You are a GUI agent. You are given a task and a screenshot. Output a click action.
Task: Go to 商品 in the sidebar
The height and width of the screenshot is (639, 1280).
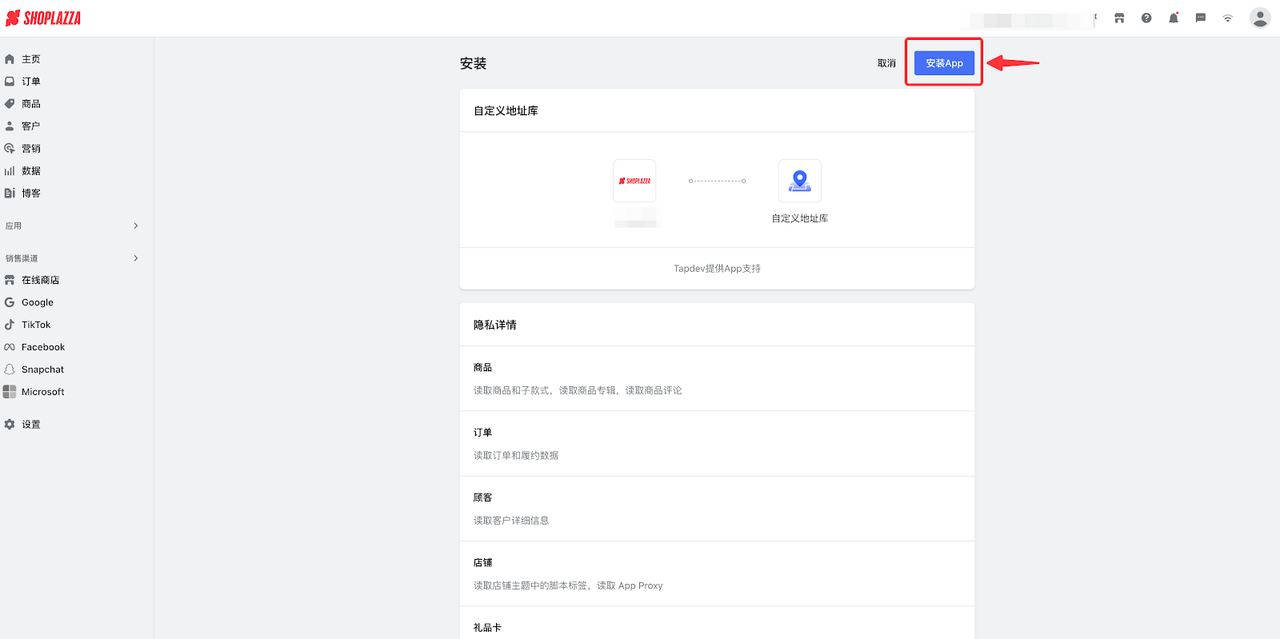(32, 103)
